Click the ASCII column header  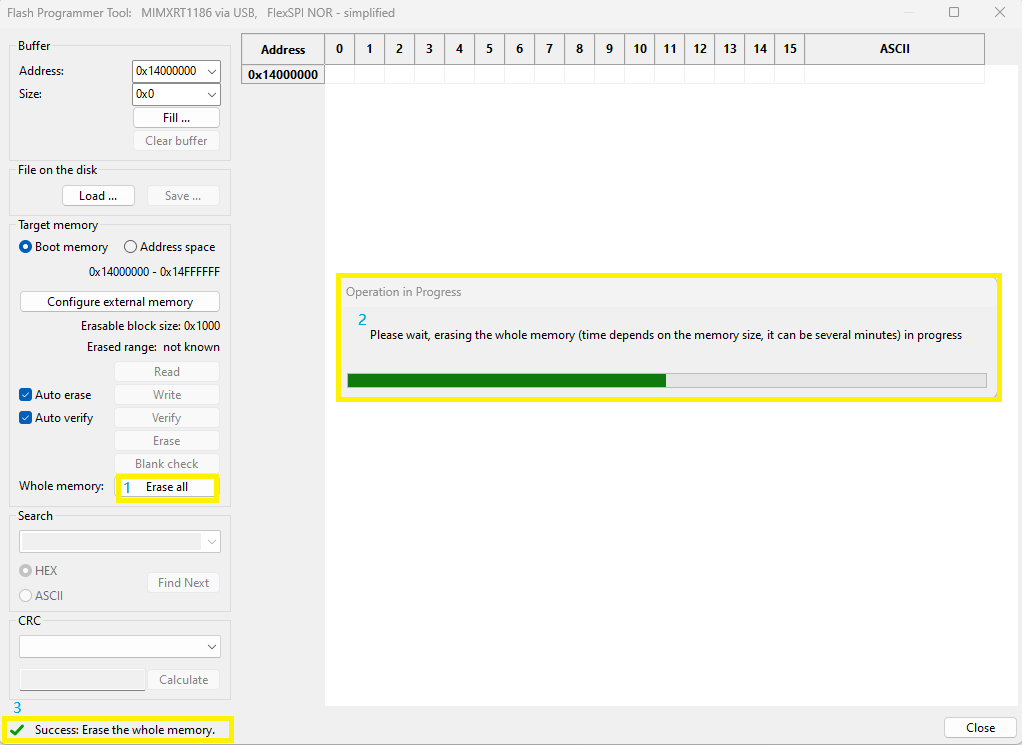894,49
